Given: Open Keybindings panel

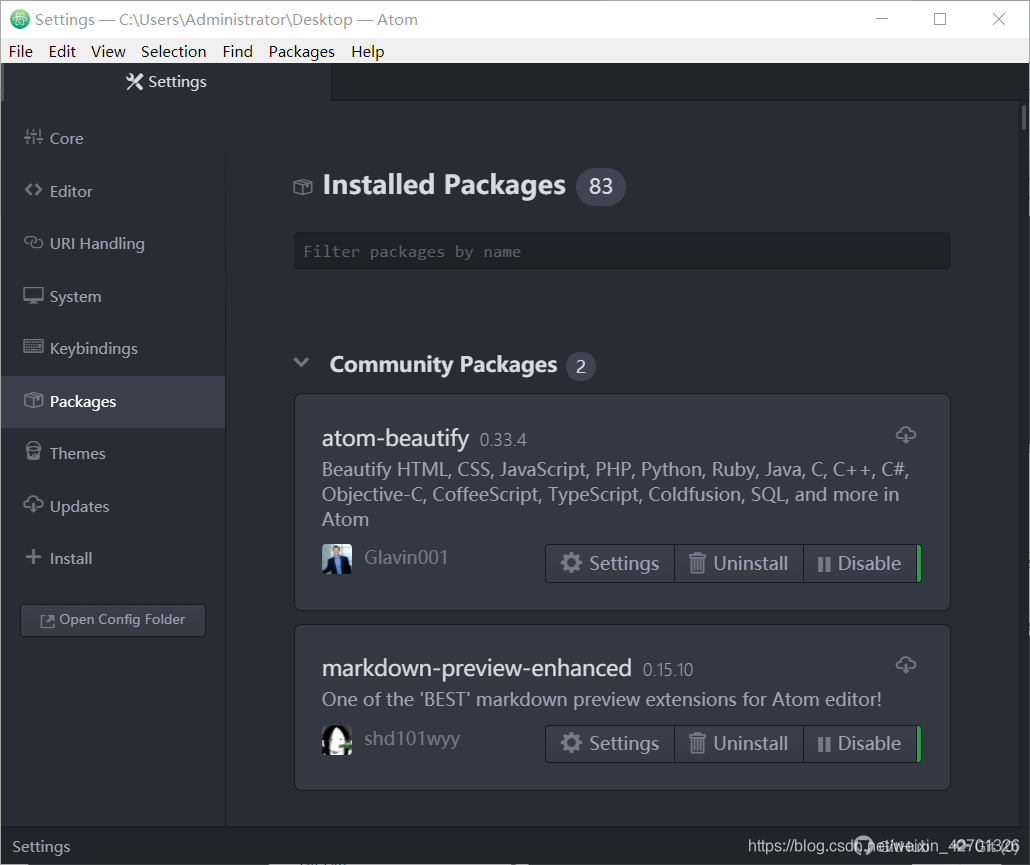Looking at the screenshot, I should [x=113, y=349].
